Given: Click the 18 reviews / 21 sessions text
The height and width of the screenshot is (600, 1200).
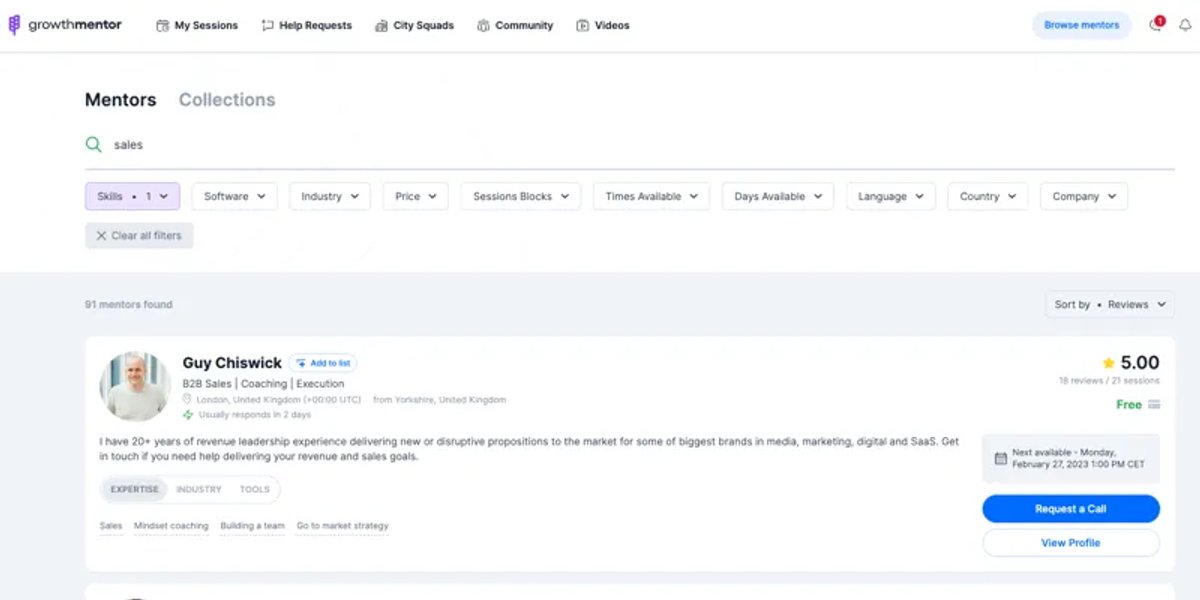Looking at the screenshot, I should pos(1109,381).
